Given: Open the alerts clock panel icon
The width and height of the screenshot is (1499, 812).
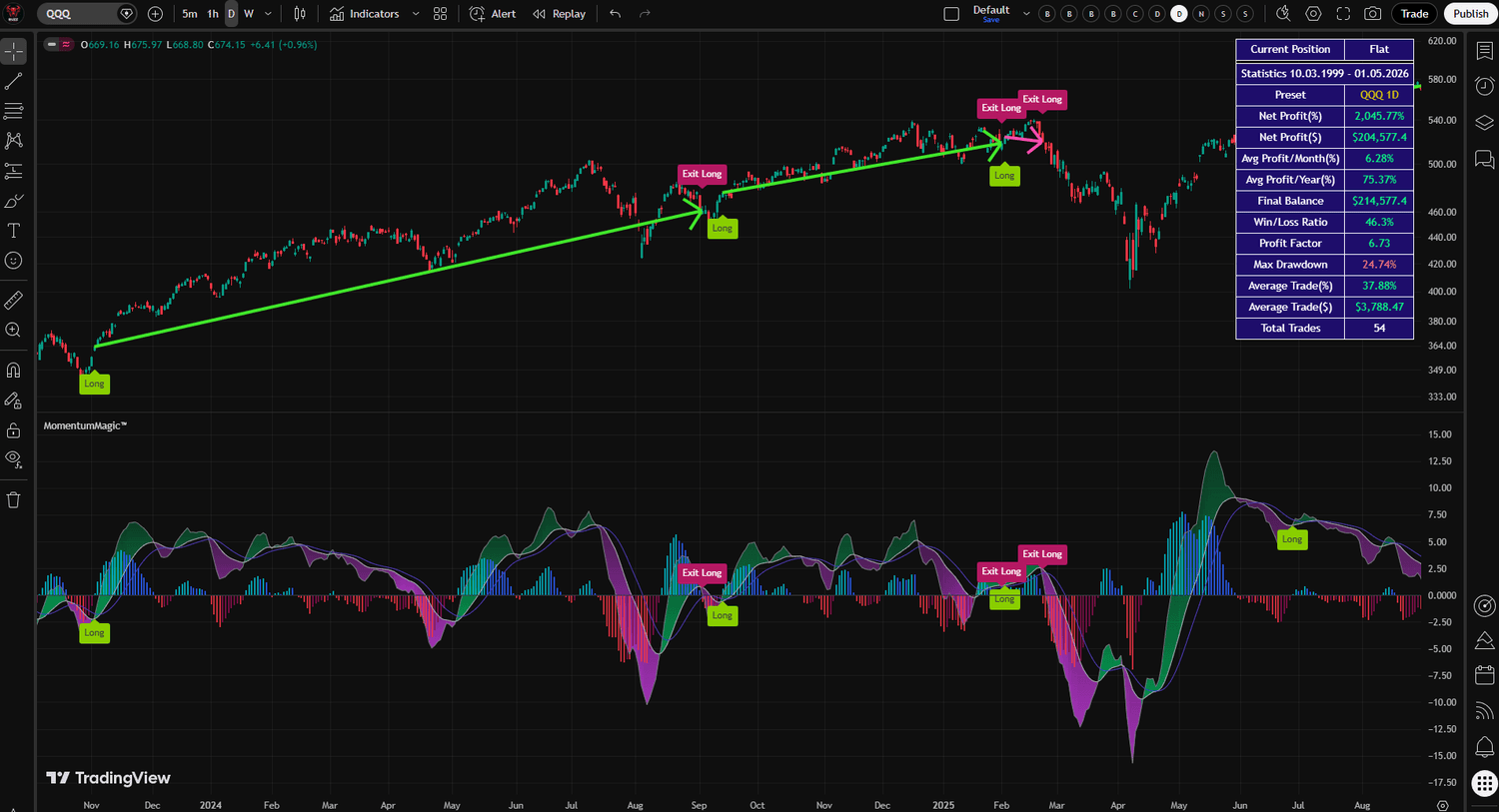Looking at the screenshot, I should pos(1485,86).
